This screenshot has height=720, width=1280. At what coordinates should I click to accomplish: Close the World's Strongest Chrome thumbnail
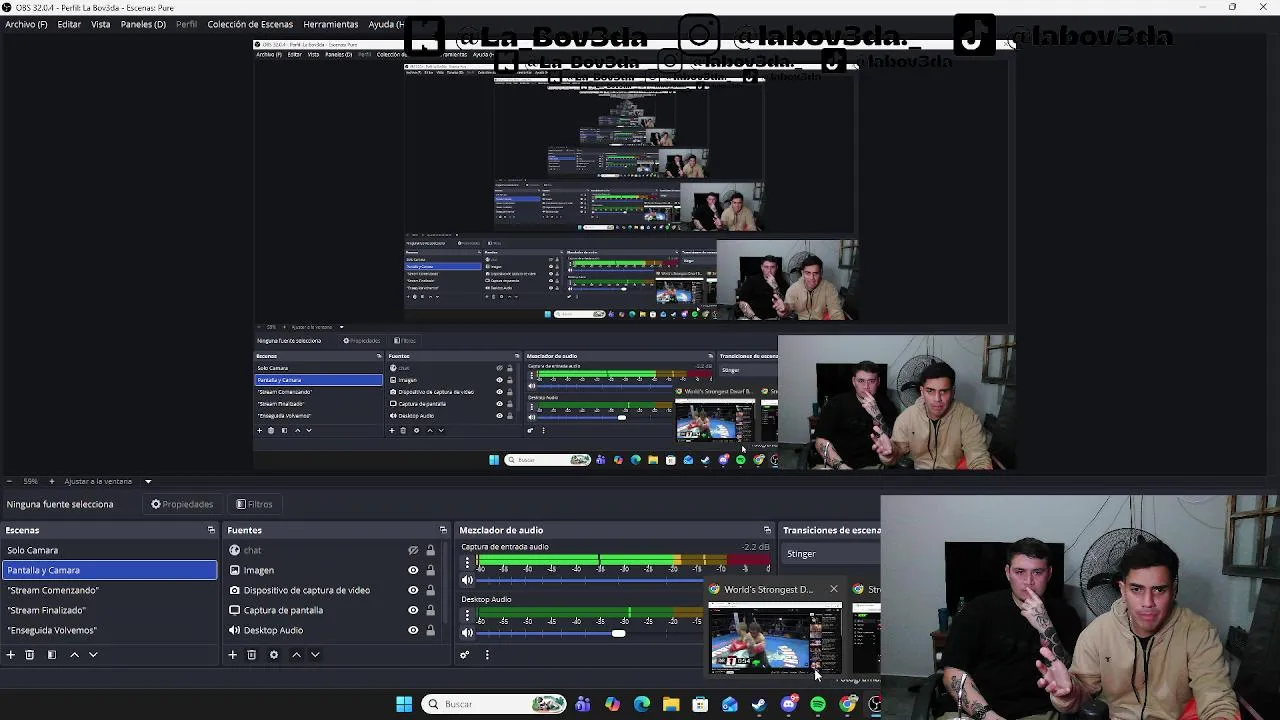[833, 589]
